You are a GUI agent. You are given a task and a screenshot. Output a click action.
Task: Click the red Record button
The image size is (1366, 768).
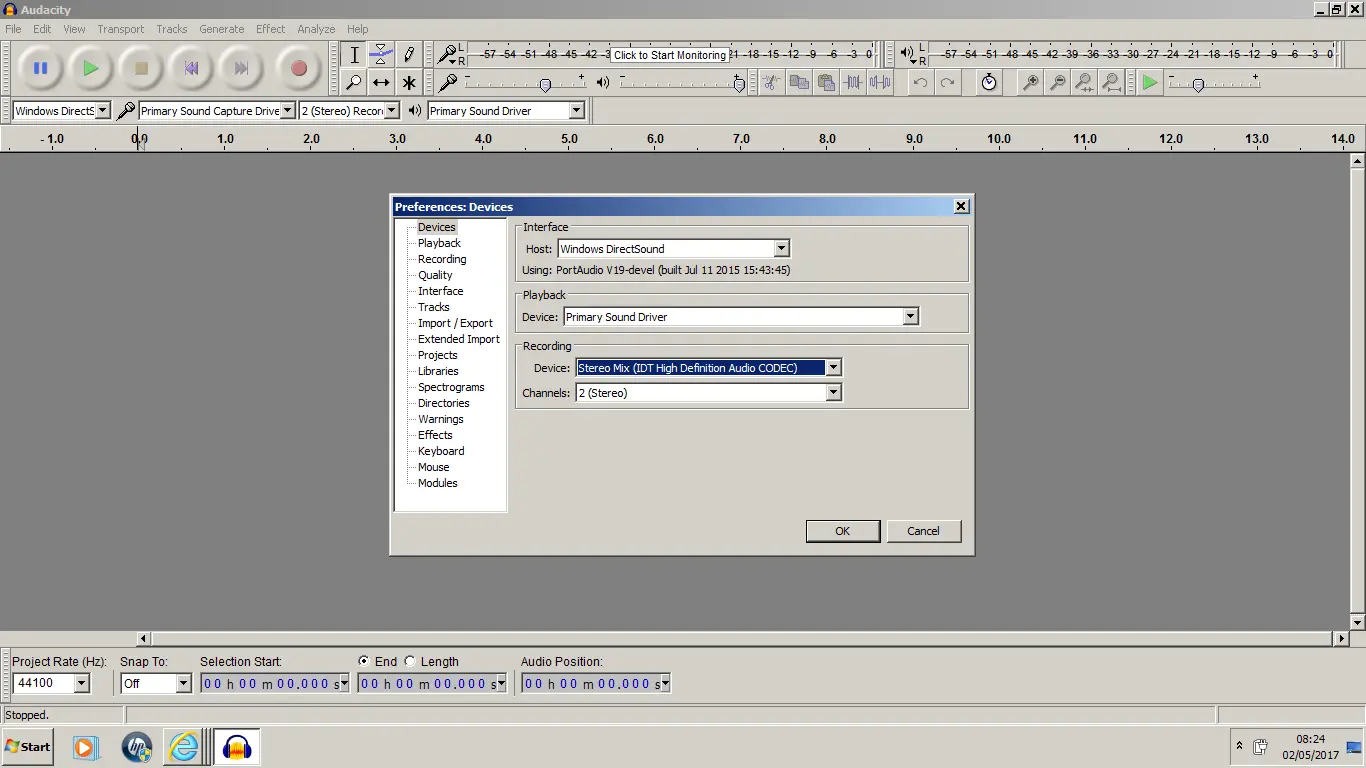(298, 68)
